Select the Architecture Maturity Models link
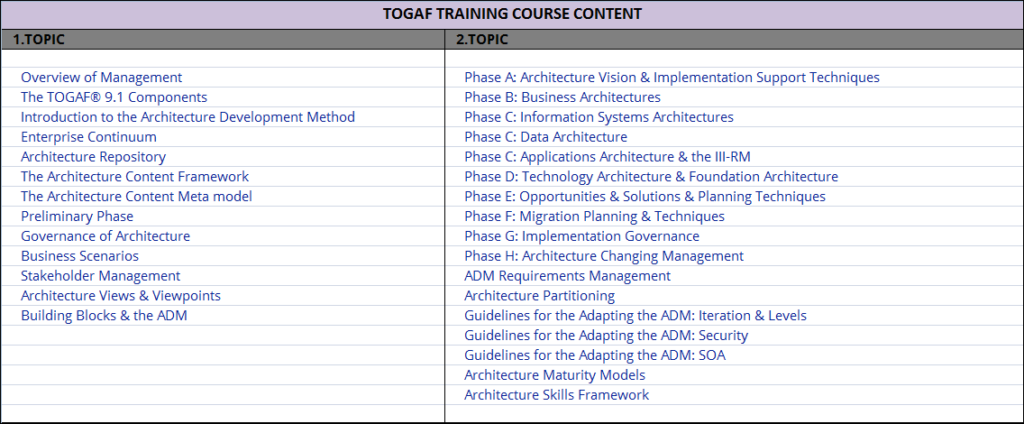The width and height of the screenshot is (1024, 424). pyautogui.click(x=555, y=375)
